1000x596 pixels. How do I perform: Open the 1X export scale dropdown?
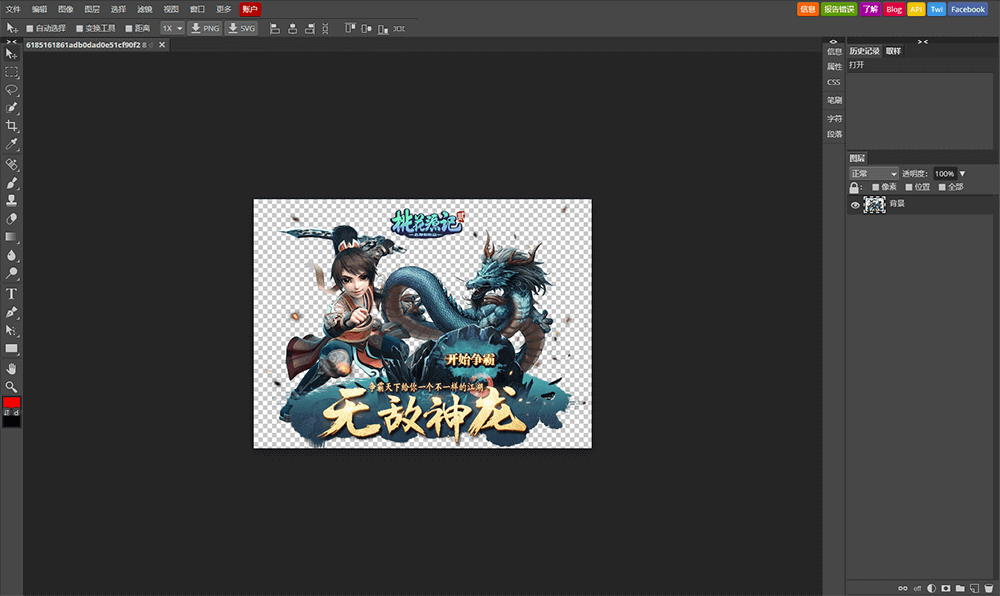tap(173, 28)
